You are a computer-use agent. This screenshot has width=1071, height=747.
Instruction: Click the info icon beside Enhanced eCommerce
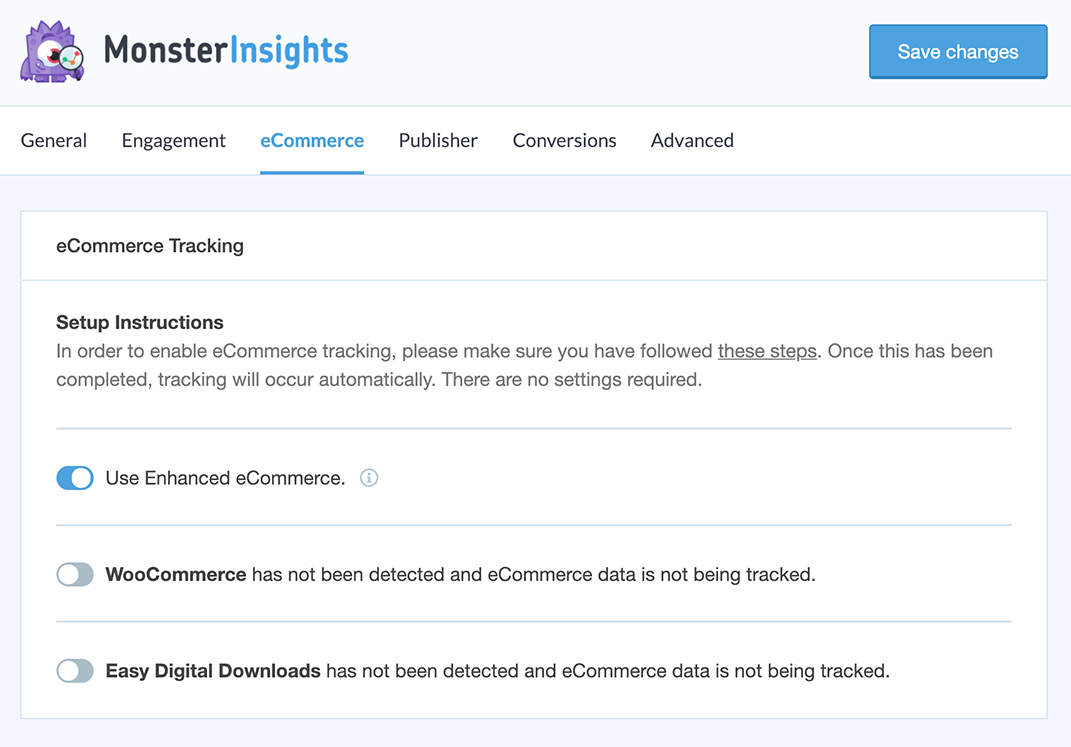pyautogui.click(x=369, y=478)
